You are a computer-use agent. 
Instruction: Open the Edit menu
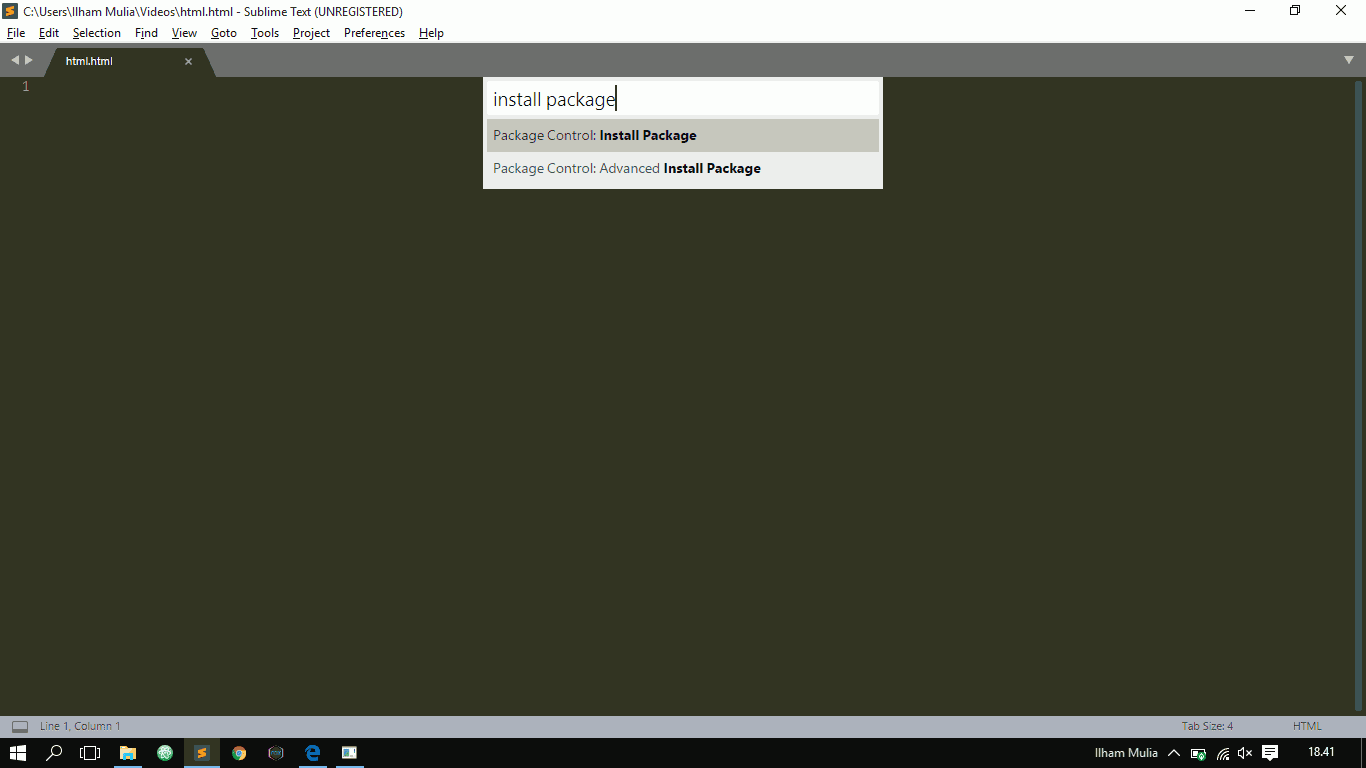coord(49,33)
